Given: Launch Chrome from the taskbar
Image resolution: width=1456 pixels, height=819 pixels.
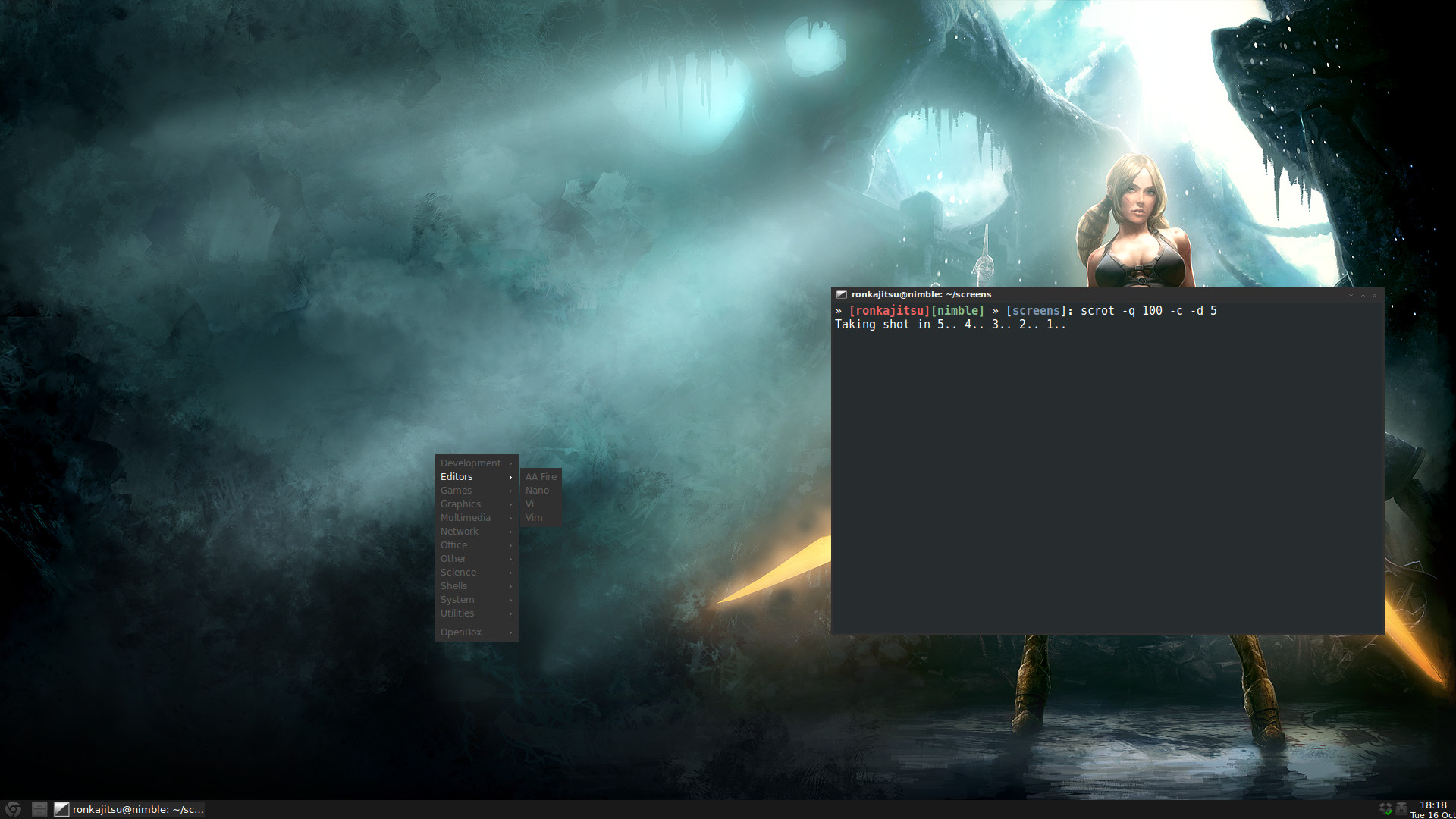Looking at the screenshot, I should pos(13,809).
